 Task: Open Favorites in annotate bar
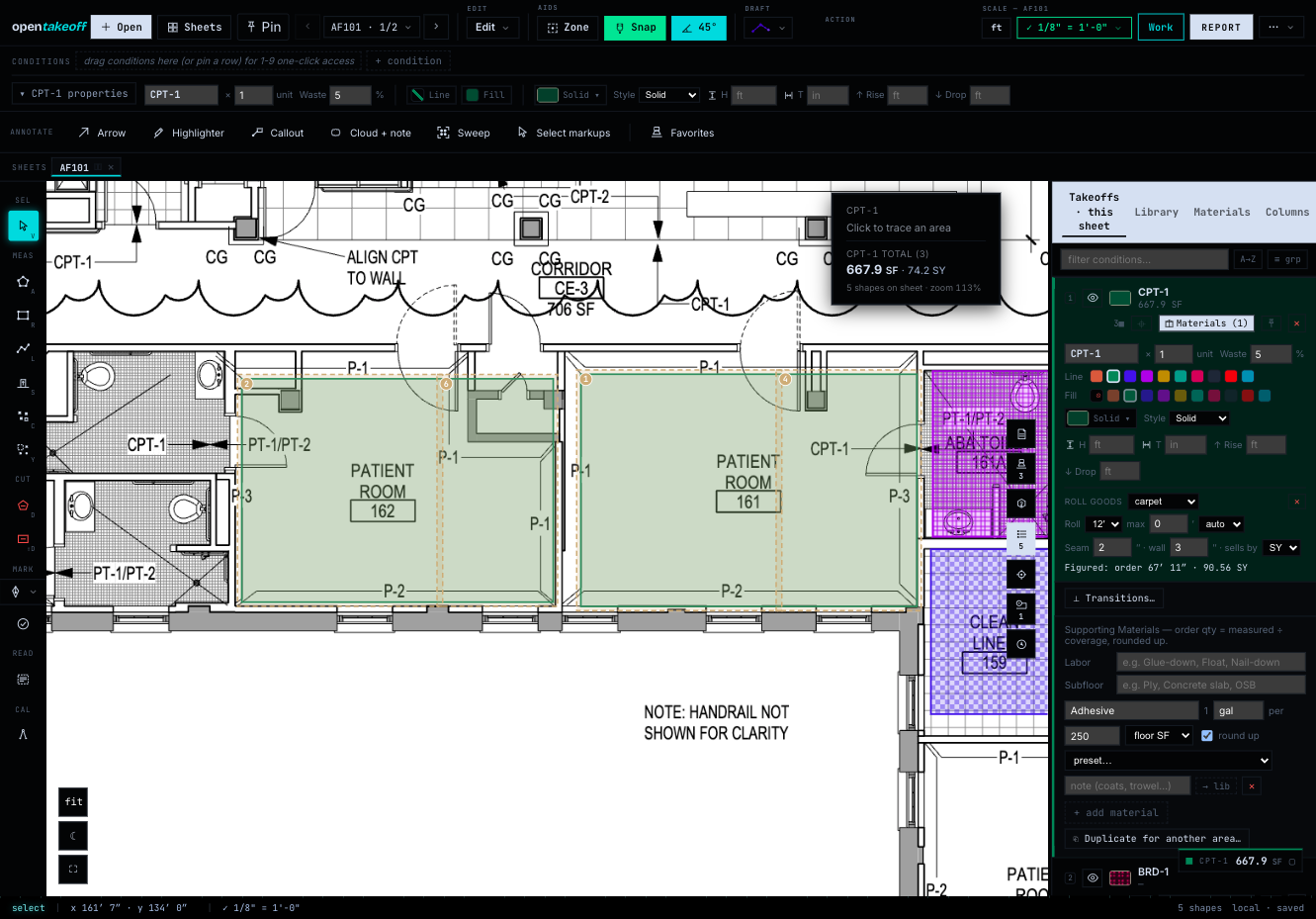coord(682,133)
